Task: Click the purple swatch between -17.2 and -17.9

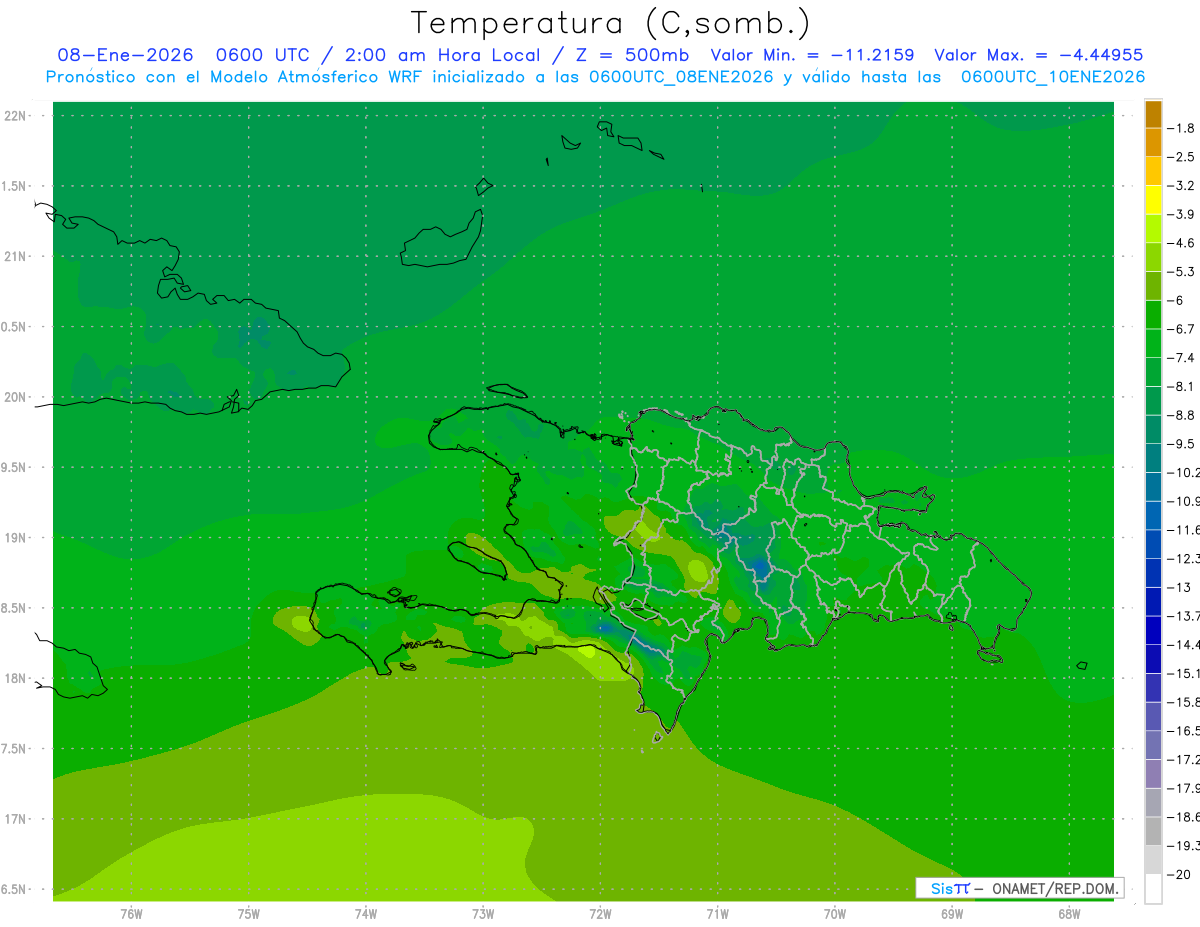Action: 1153,774
